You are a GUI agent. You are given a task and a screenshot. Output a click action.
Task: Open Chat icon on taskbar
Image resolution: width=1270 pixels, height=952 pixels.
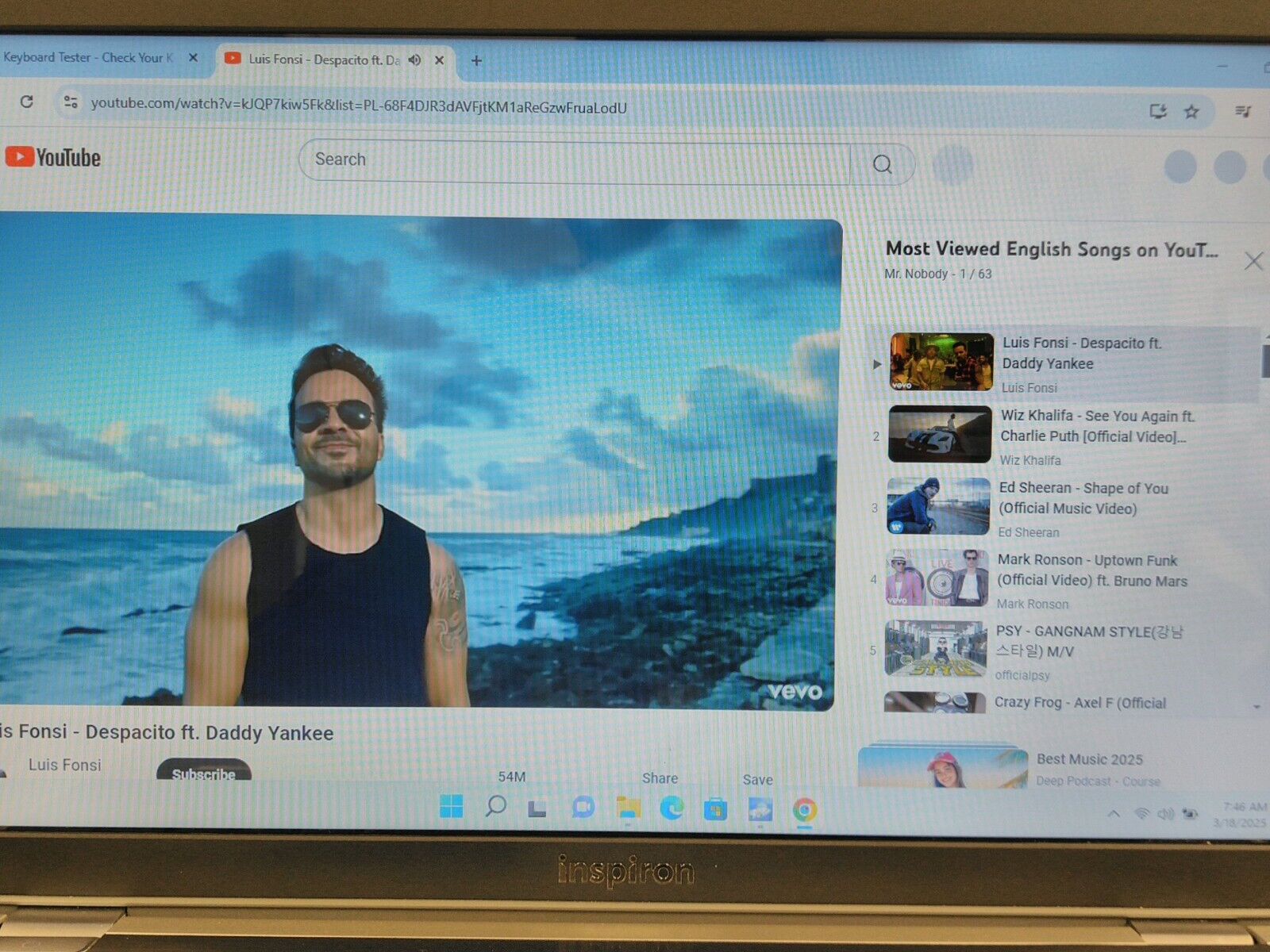[583, 808]
